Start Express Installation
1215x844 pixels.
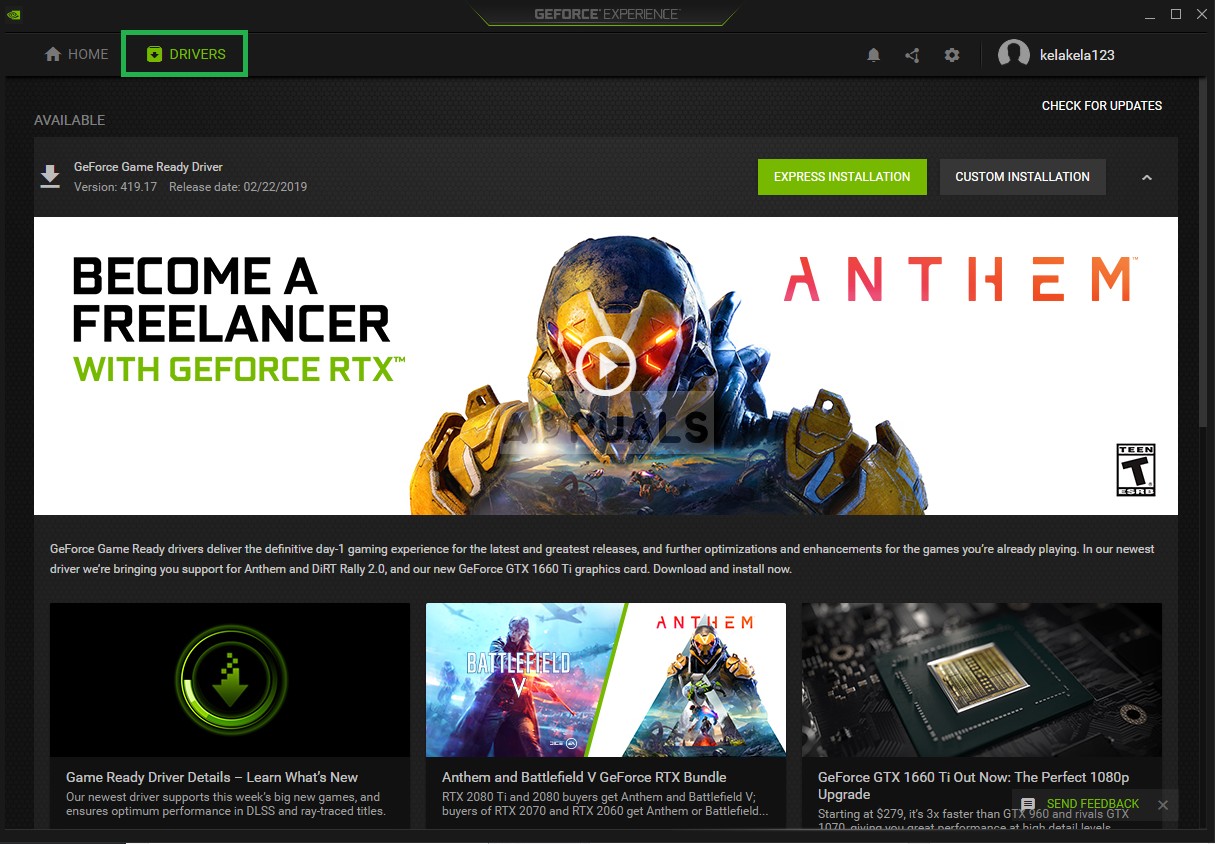(x=842, y=177)
